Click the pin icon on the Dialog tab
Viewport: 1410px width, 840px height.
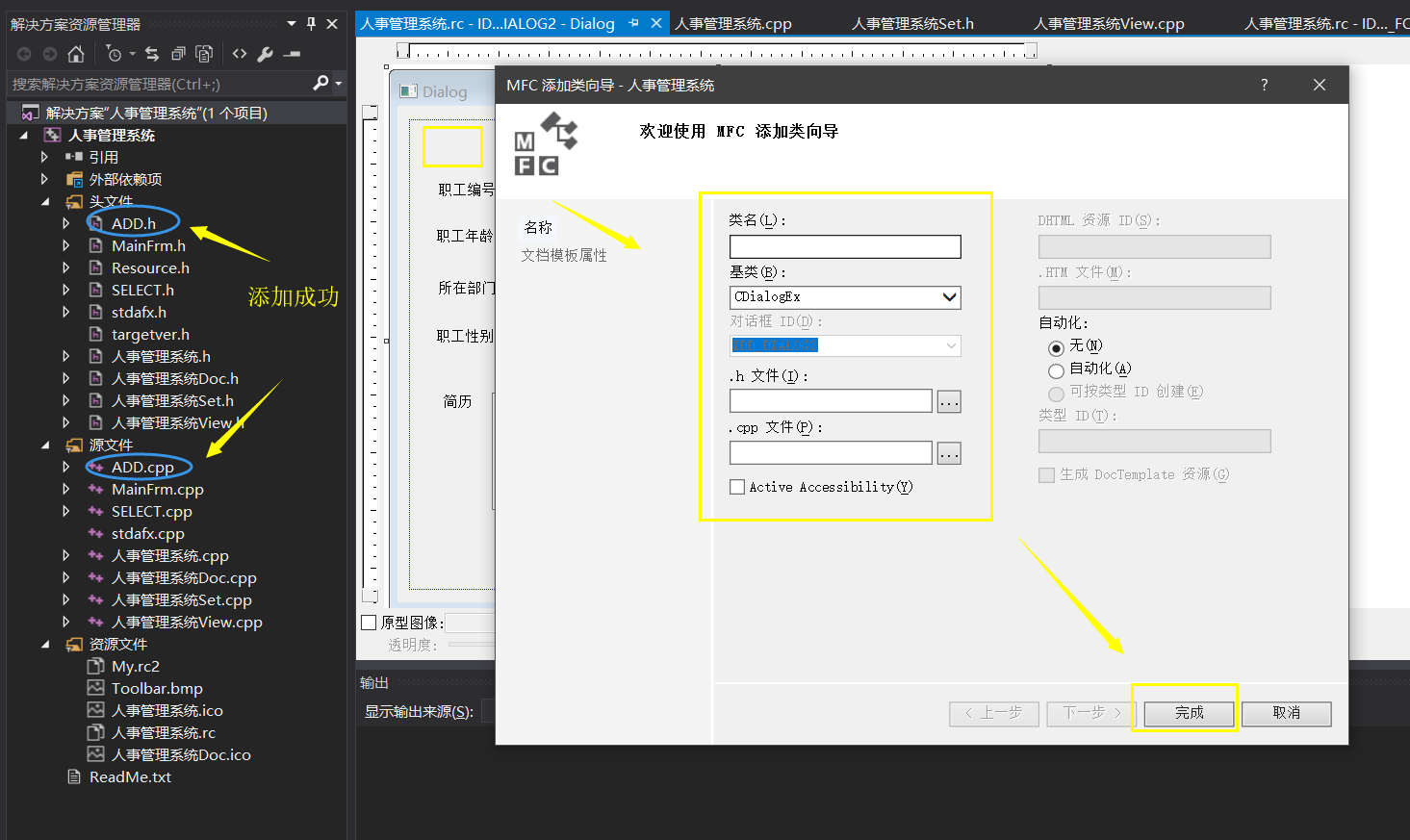pos(633,23)
